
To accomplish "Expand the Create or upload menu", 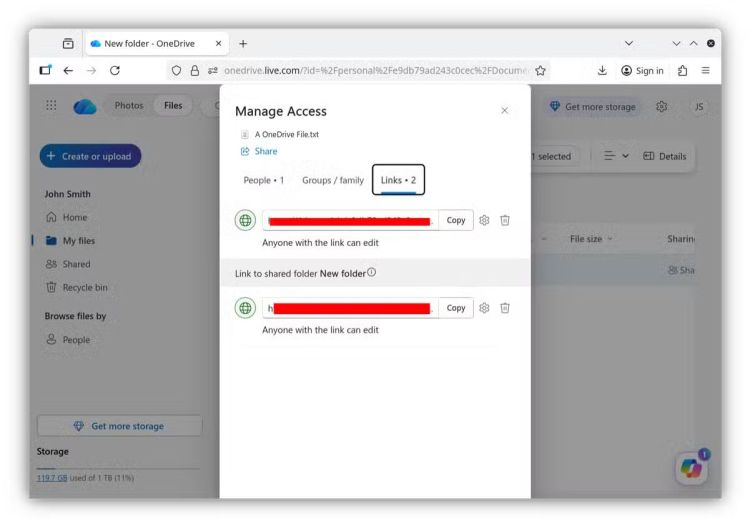I will [x=90, y=156].
